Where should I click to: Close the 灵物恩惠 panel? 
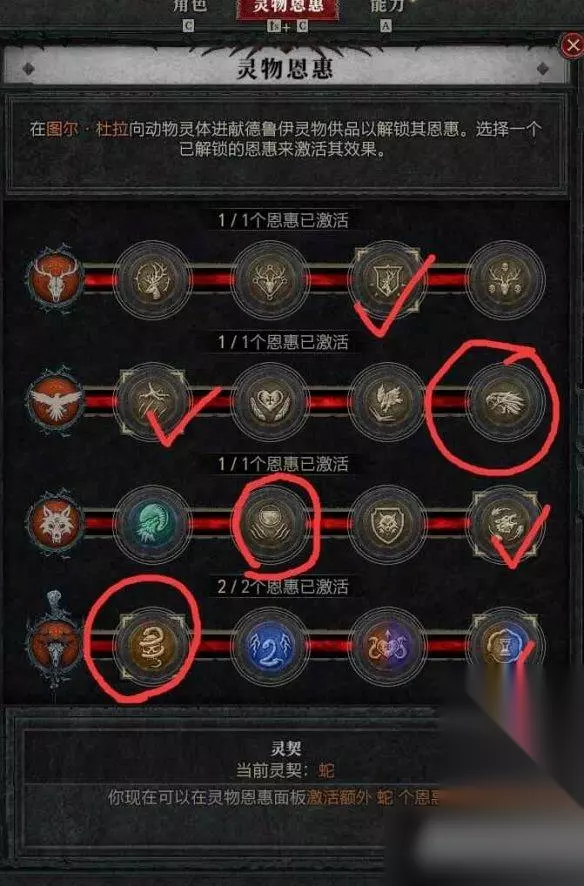click(x=572, y=46)
